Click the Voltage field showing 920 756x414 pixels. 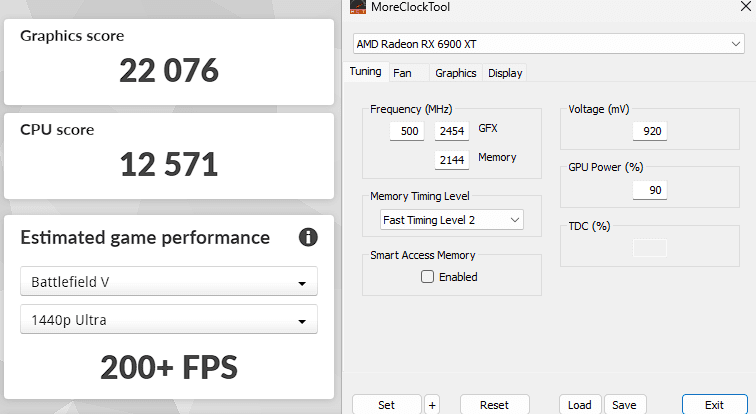(x=650, y=131)
